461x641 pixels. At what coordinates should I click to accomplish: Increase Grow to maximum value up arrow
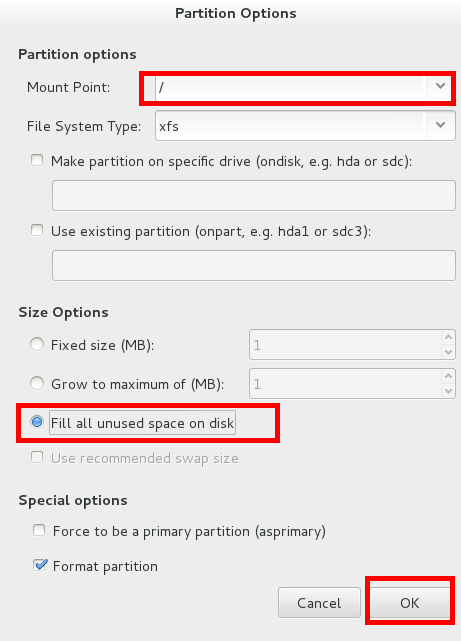click(448, 376)
